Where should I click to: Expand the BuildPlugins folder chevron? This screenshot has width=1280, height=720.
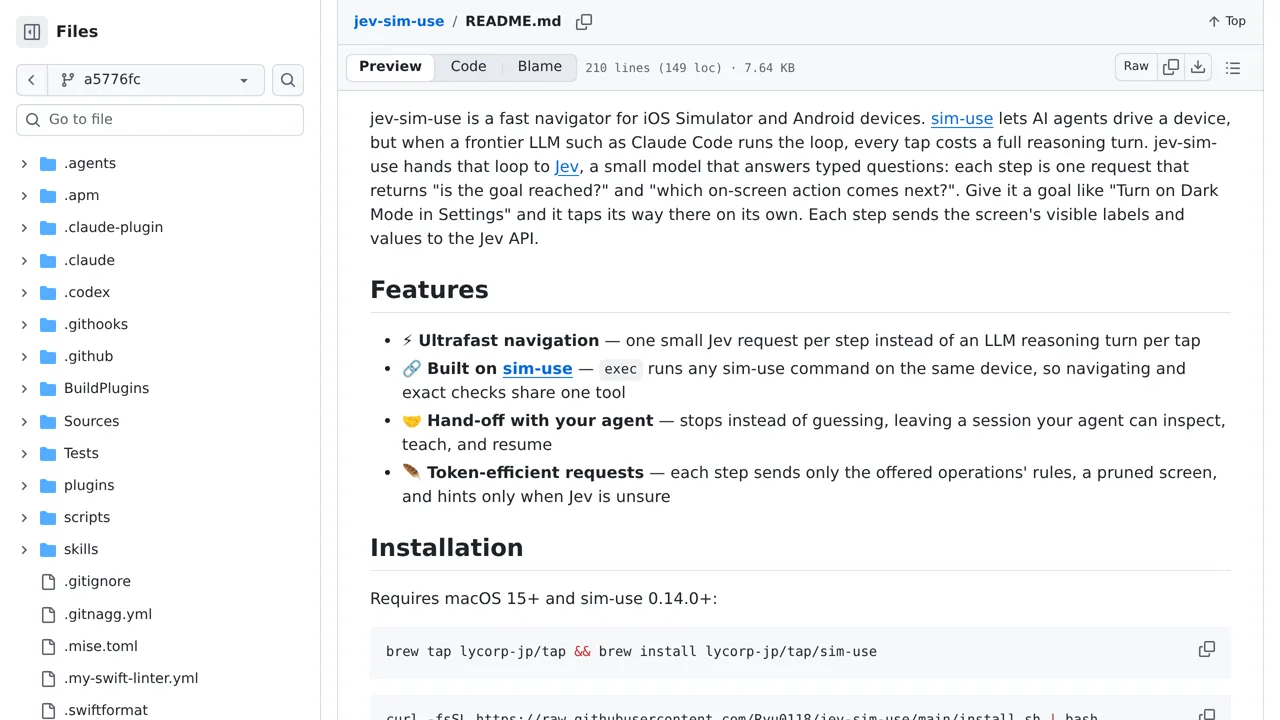[x=24, y=388]
